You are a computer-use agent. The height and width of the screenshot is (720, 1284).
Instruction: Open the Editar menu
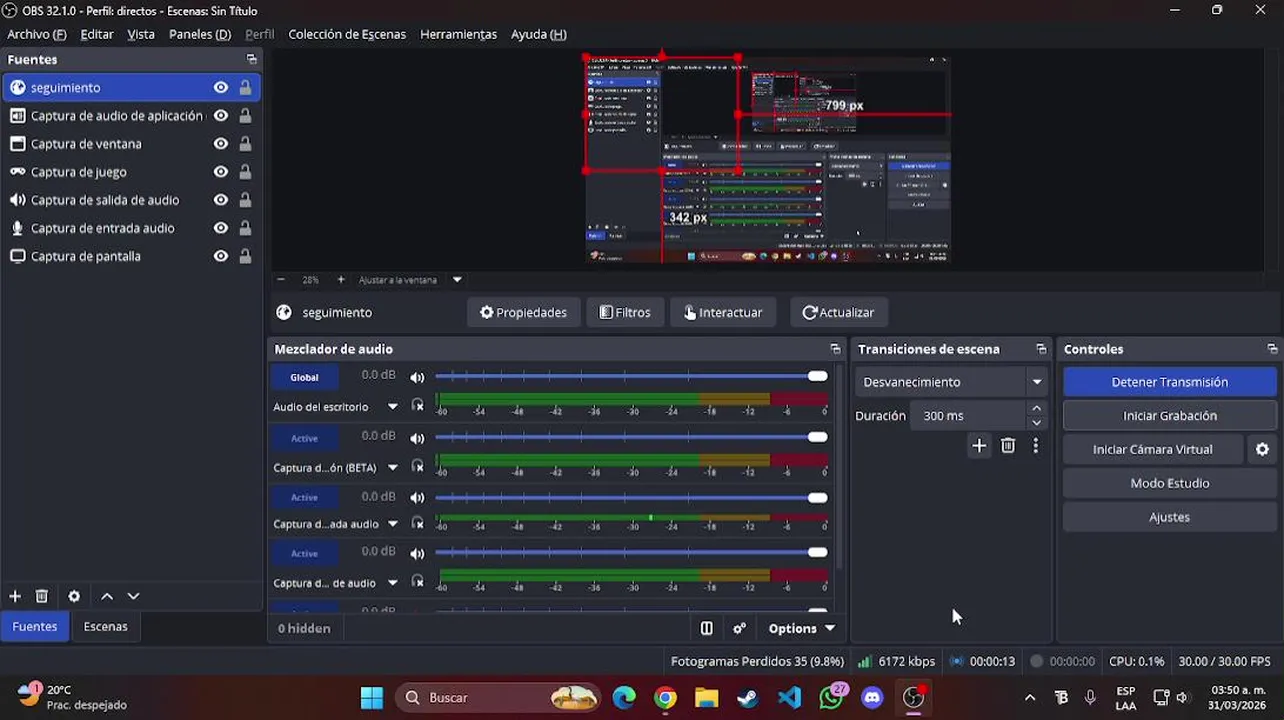tap(97, 34)
